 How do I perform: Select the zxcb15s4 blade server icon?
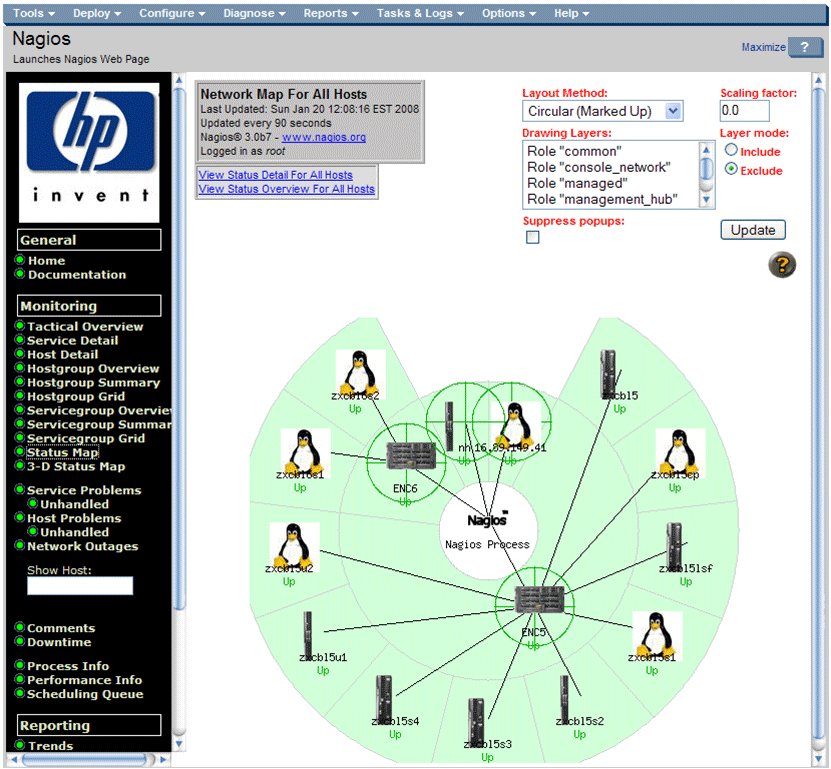click(x=384, y=700)
